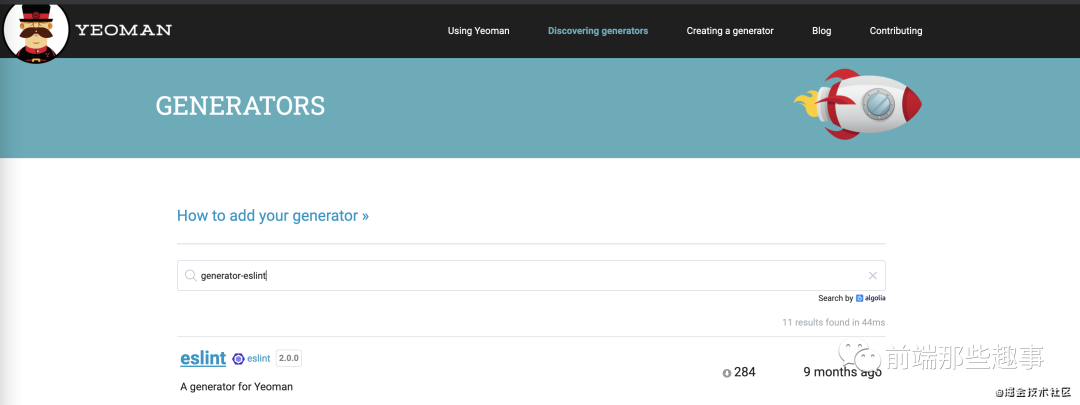Go to Creating a generator
Image resolution: width=1080 pixels, height=405 pixels.
click(730, 31)
